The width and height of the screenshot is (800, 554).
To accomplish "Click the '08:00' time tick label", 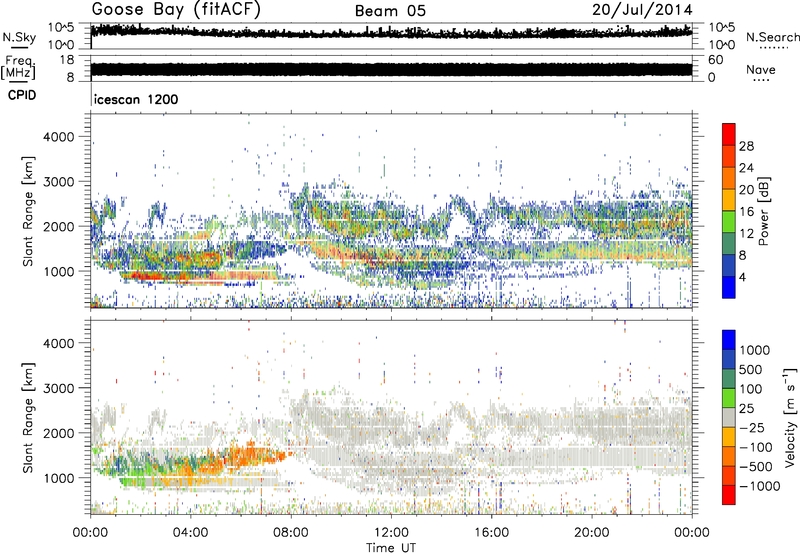I will point(291,533).
